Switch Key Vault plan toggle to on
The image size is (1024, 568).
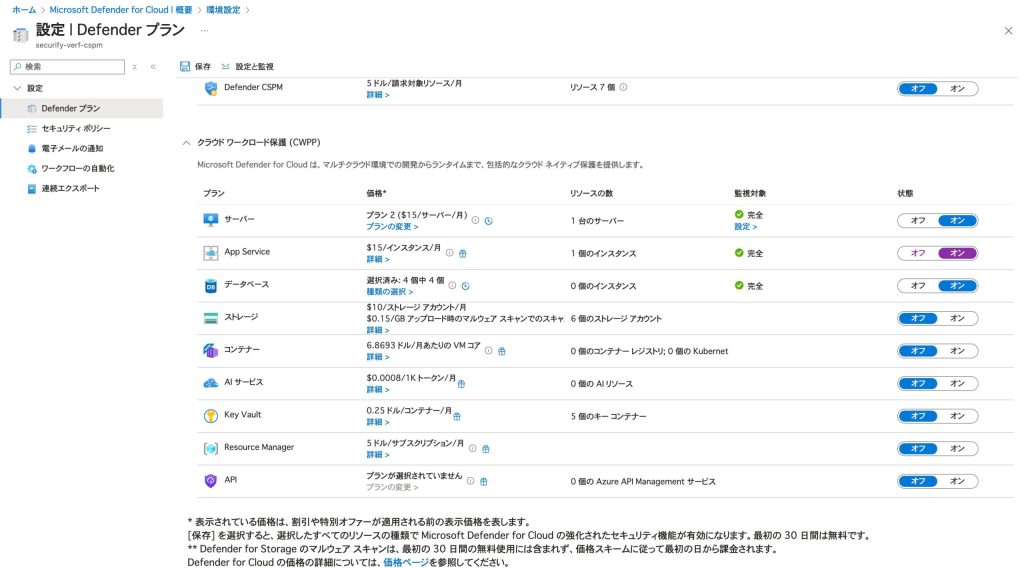(x=957, y=416)
